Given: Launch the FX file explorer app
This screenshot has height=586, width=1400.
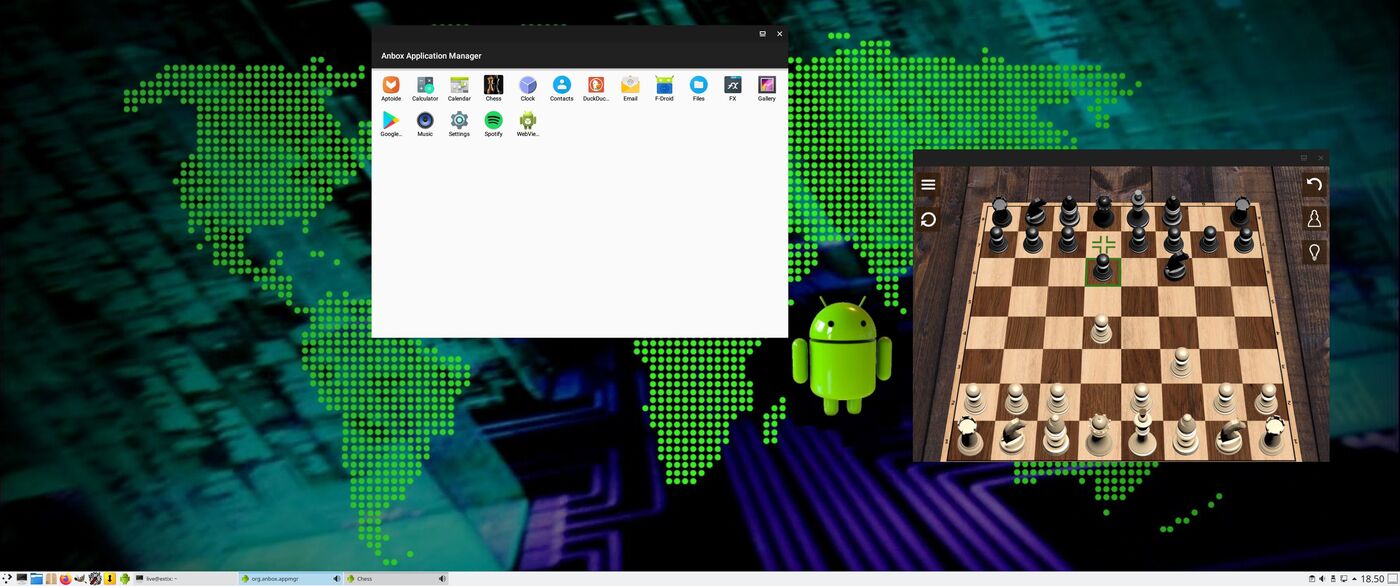Looking at the screenshot, I should pyautogui.click(x=732, y=86).
